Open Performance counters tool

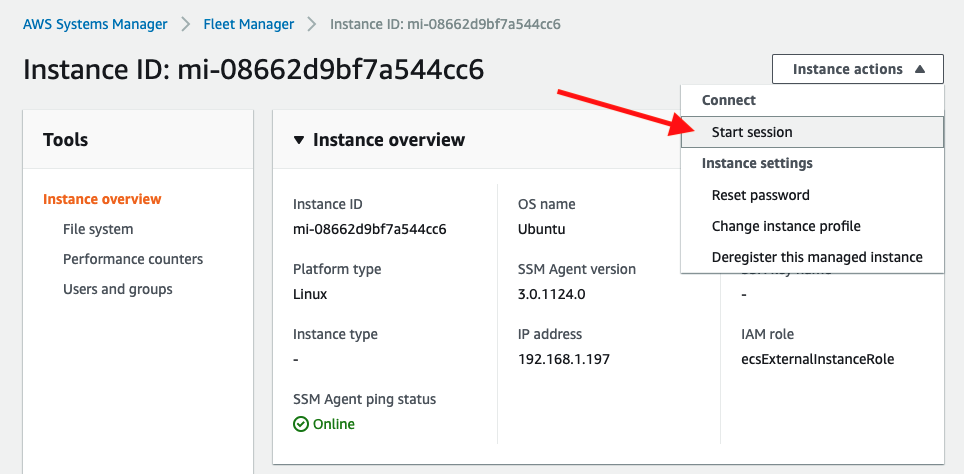coord(133,259)
